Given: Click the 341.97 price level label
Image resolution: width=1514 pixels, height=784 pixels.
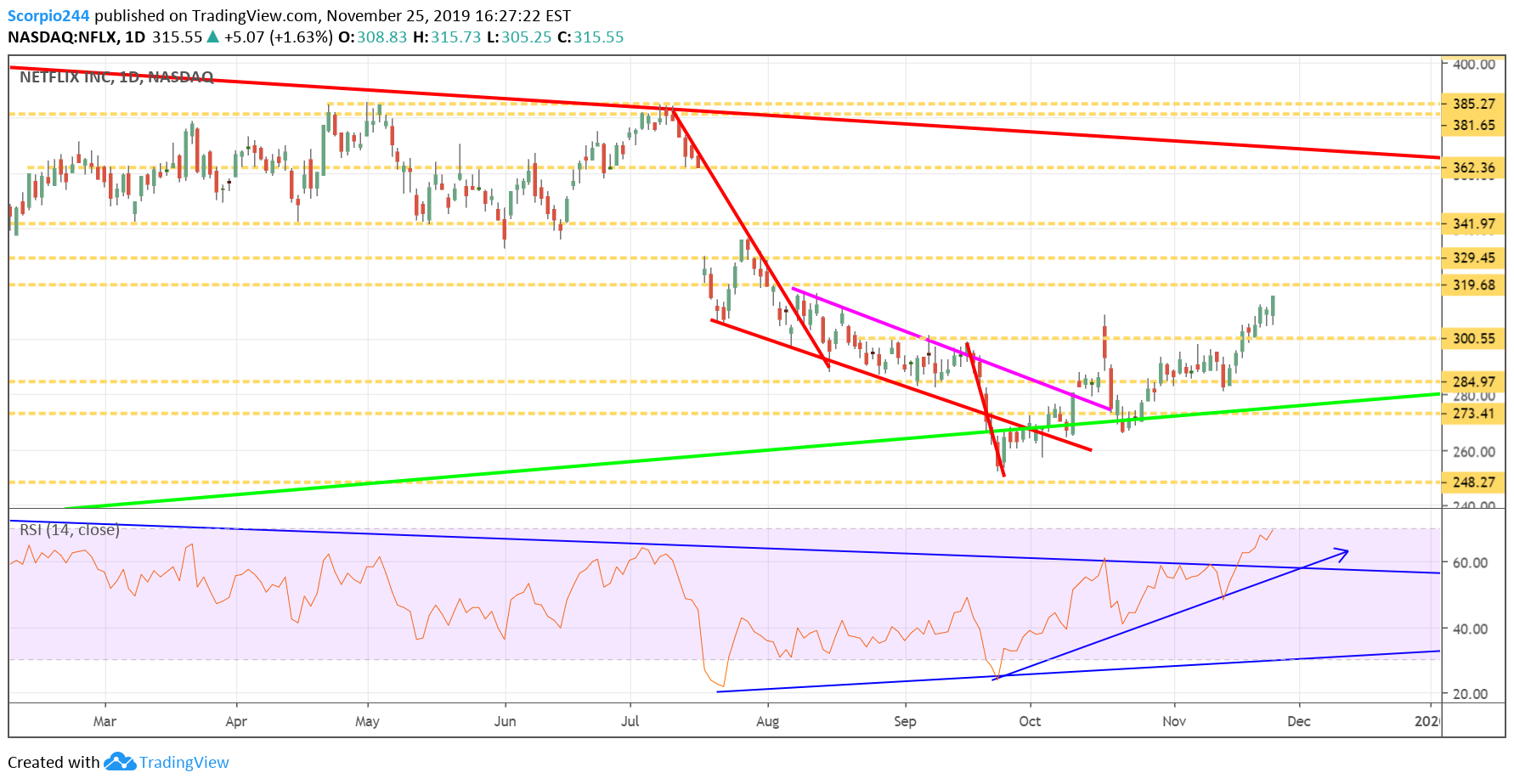Looking at the screenshot, I should click(x=1473, y=223).
